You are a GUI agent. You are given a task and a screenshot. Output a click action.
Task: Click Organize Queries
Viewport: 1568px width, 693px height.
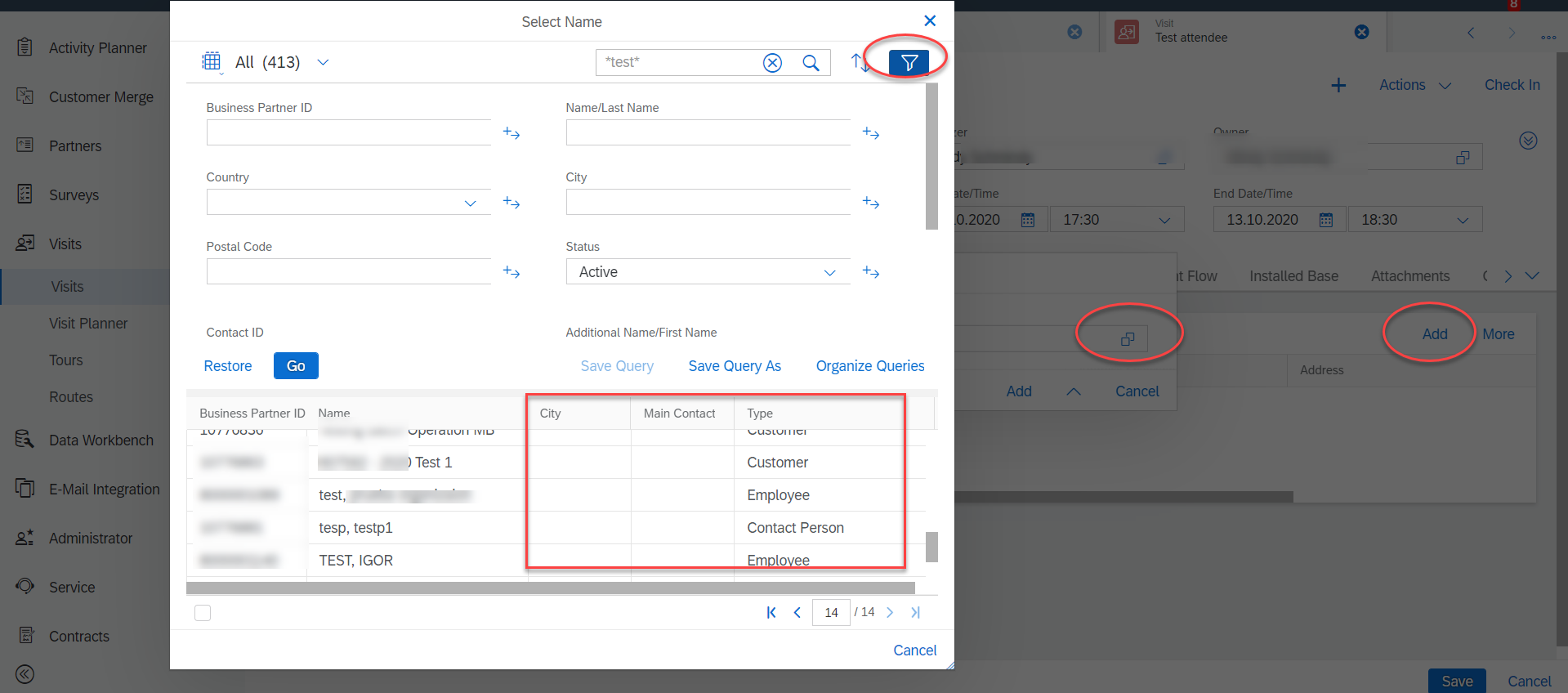tap(870, 366)
